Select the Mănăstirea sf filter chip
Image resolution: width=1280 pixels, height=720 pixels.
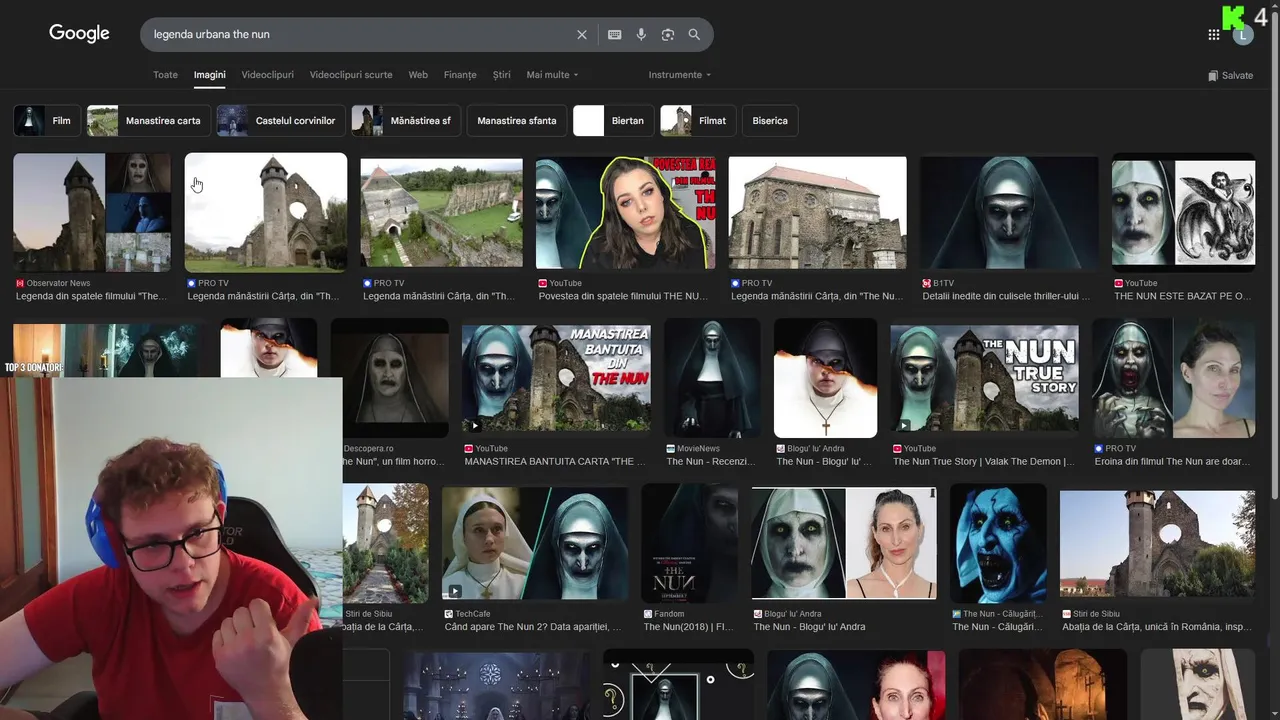coord(406,121)
